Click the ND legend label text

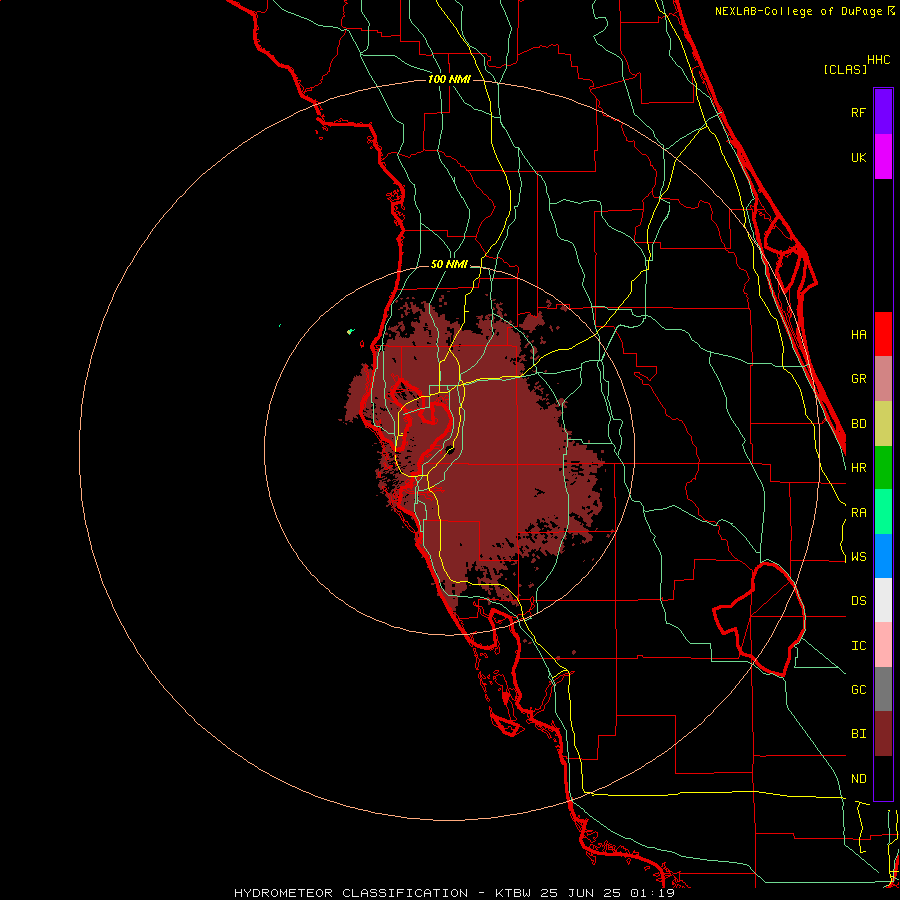tap(858, 779)
